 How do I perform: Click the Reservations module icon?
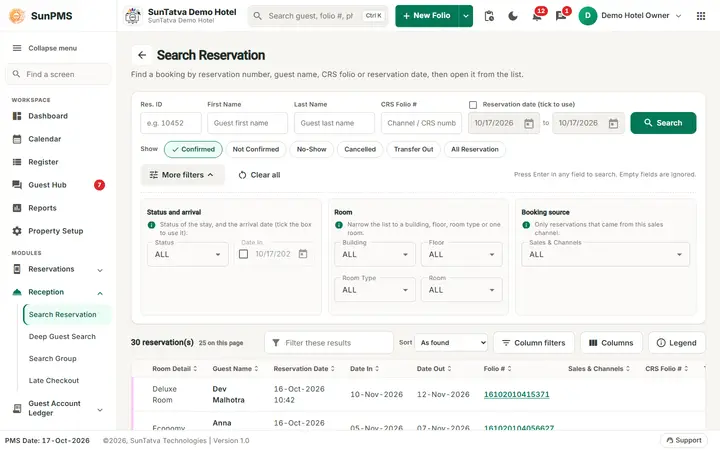(17, 269)
